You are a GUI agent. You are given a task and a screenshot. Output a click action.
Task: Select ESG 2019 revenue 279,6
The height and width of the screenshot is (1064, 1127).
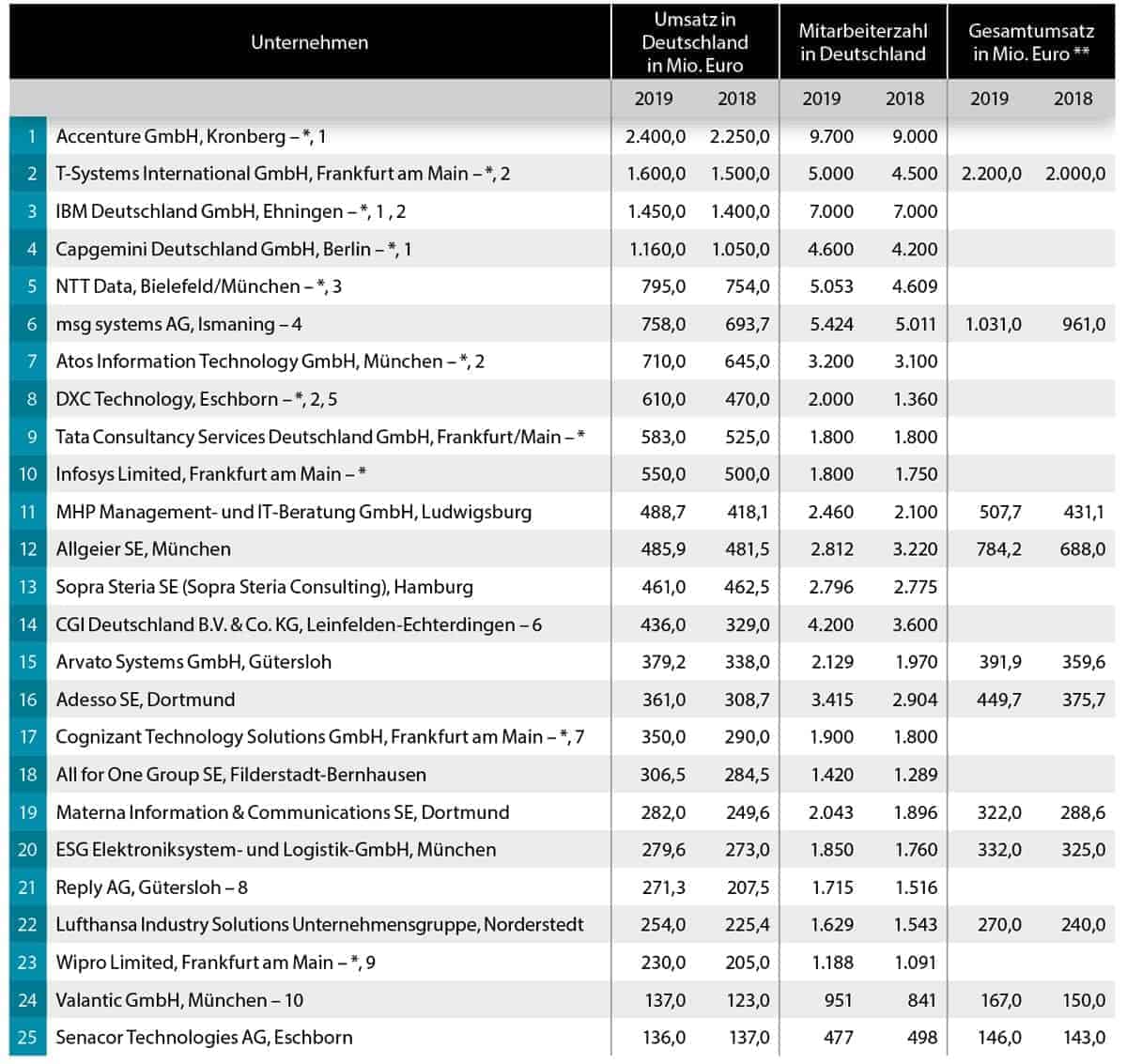tap(664, 850)
